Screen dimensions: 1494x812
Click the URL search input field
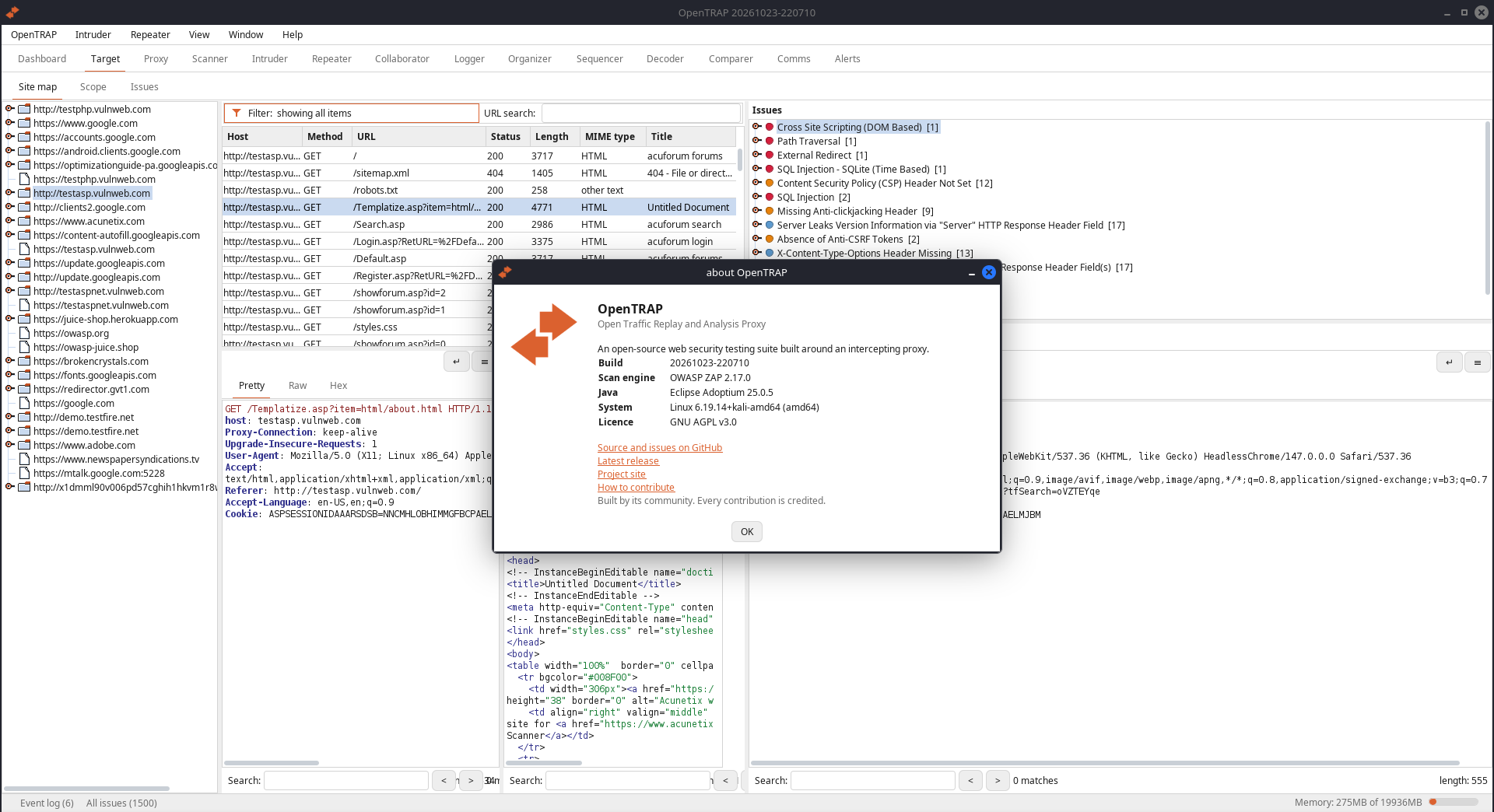640,113
